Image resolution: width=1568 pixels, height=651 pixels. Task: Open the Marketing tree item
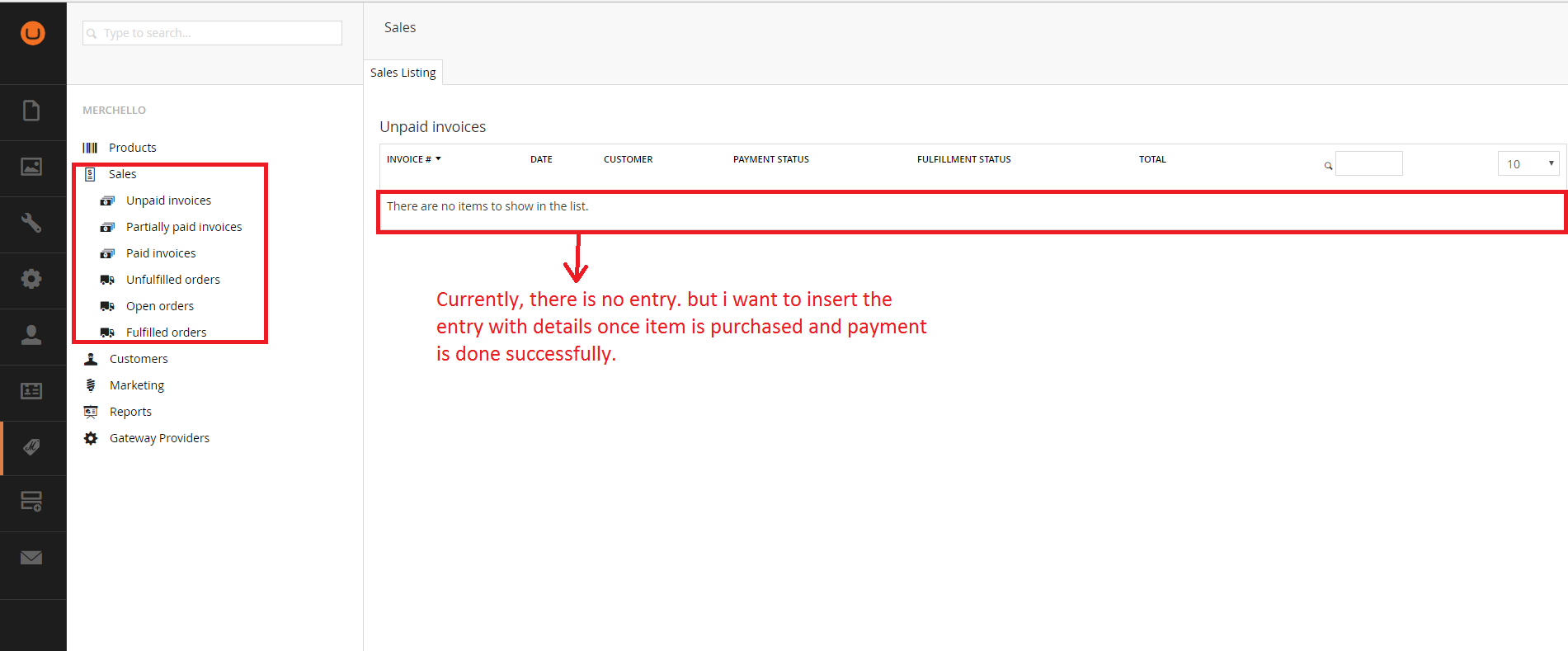click(x=137, y=385)
